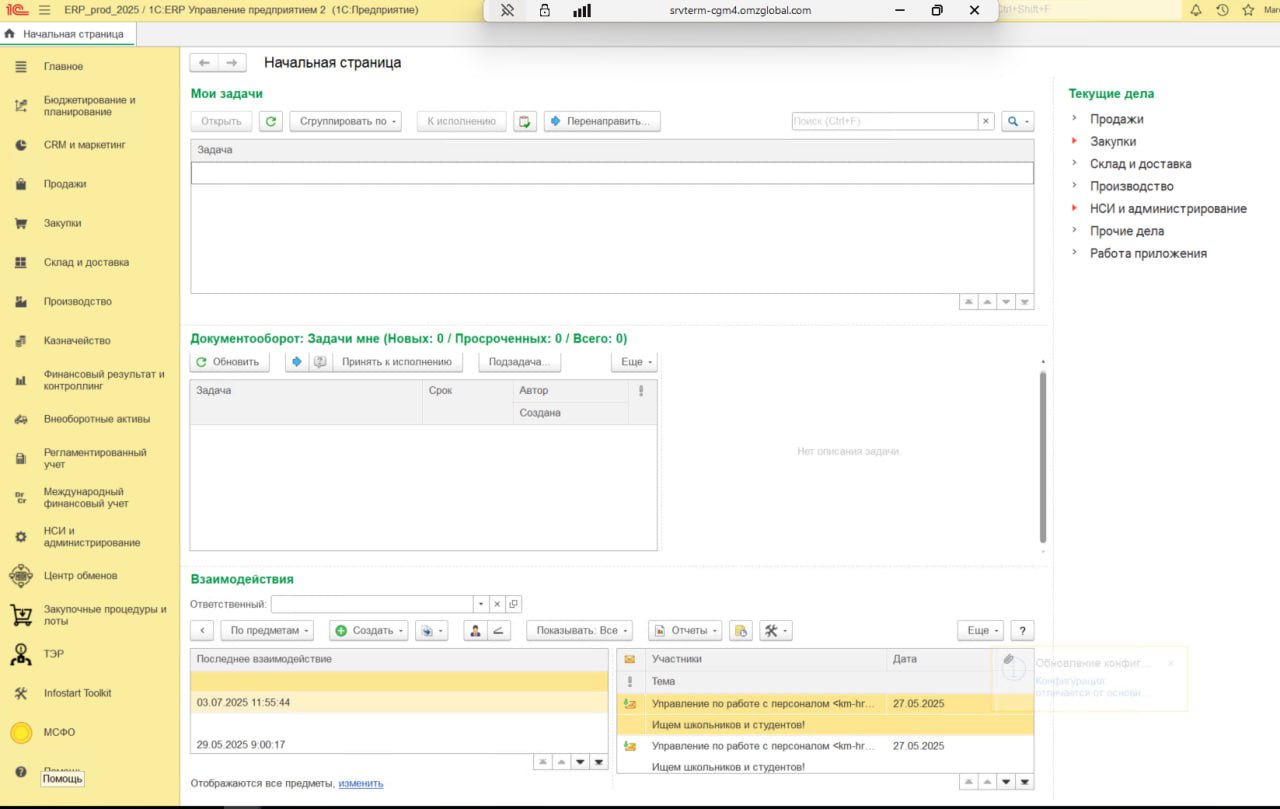
Task: Click the notifications bell icon
Action: pyautogui.click(x=1196, y=10)
